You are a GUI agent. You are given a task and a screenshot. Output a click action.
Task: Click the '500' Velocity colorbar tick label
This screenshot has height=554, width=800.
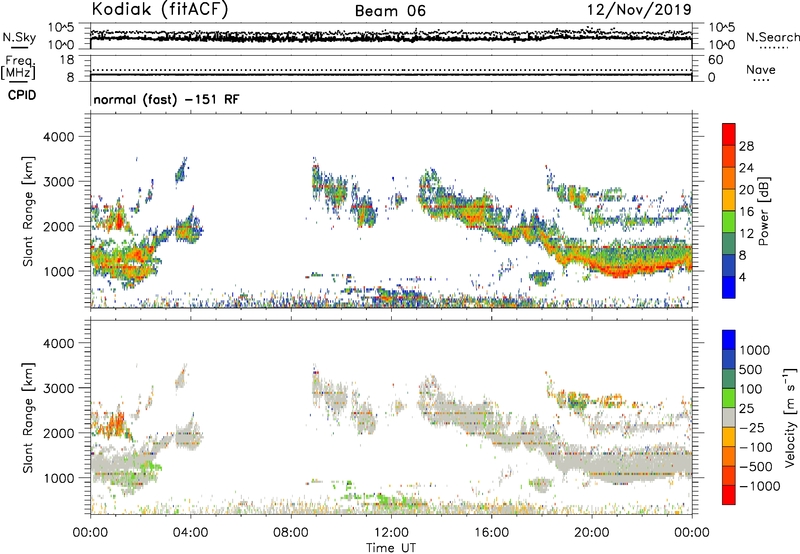(x=751, y=369)
